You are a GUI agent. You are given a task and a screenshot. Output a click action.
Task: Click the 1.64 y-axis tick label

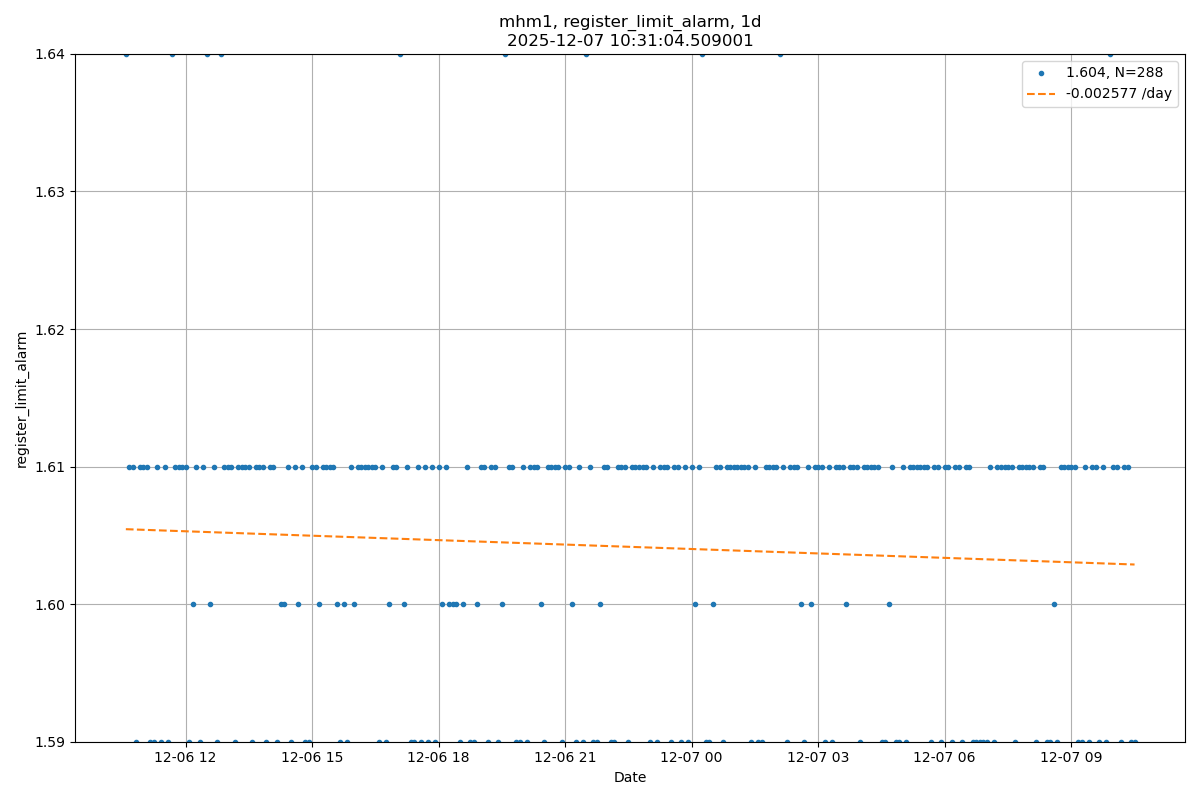tap(49, 54)
